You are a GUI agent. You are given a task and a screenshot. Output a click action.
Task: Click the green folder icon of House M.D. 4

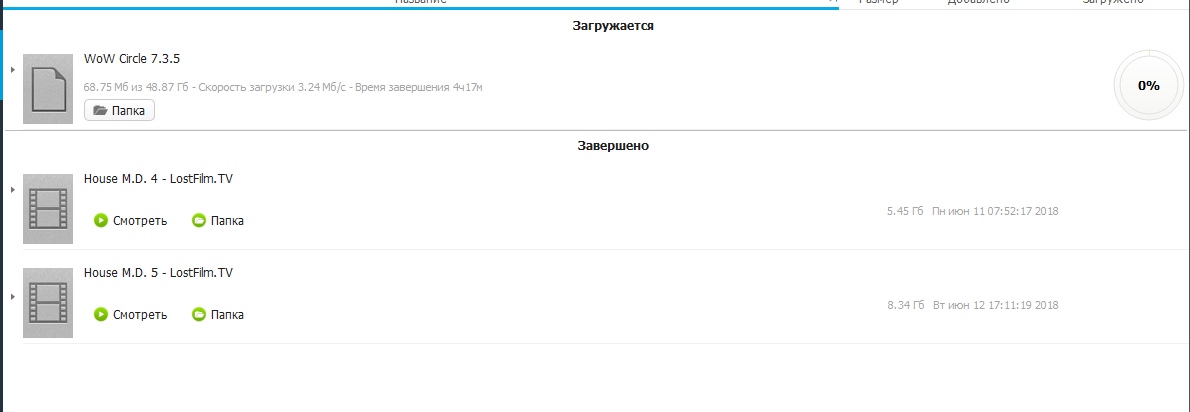click(x=199, y=221)
